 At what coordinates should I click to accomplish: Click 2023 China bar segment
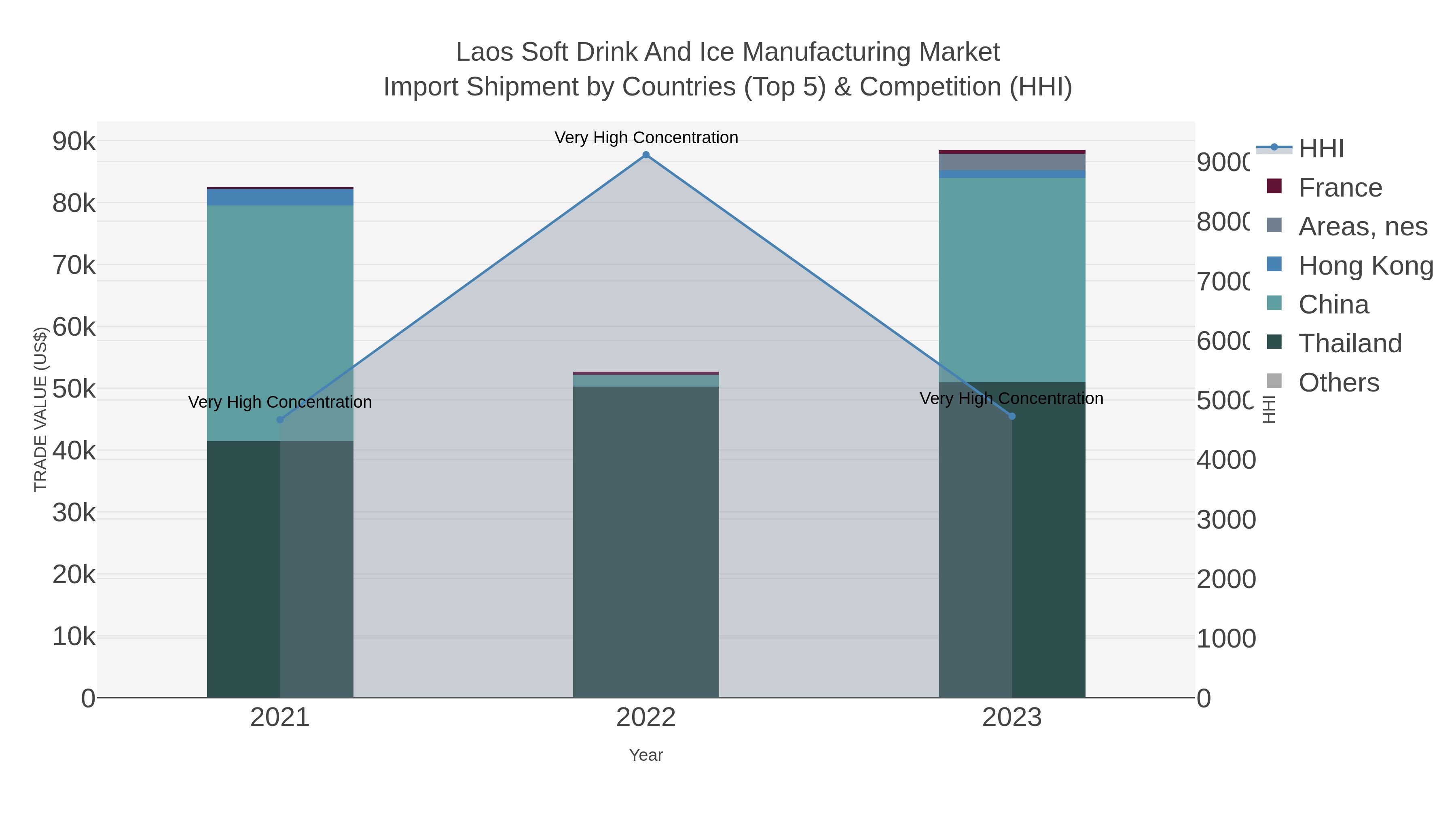1012,280
